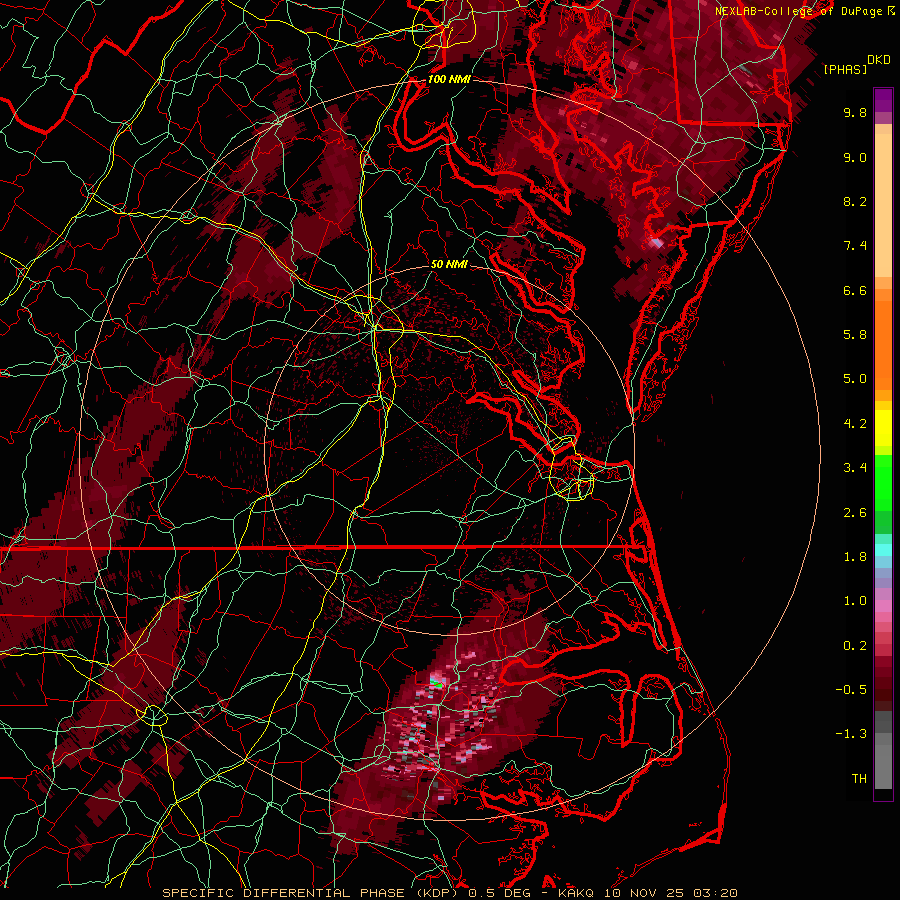Pick the yellow segment of the color scale
Image resolution: width=900 pixels, height=900 pixels.
click(x=883, y=428)
